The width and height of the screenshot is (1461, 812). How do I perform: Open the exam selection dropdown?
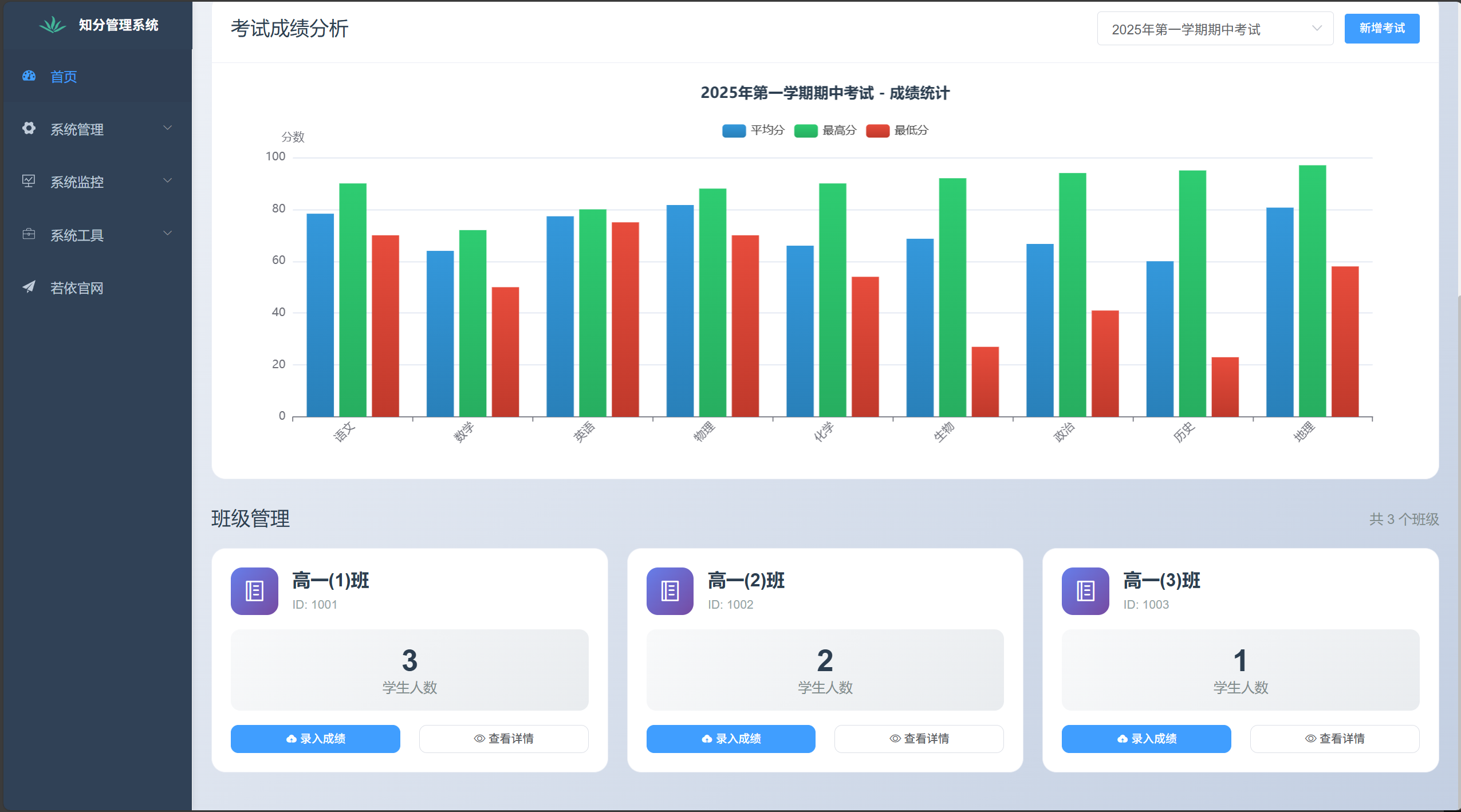pos(1215,29)
